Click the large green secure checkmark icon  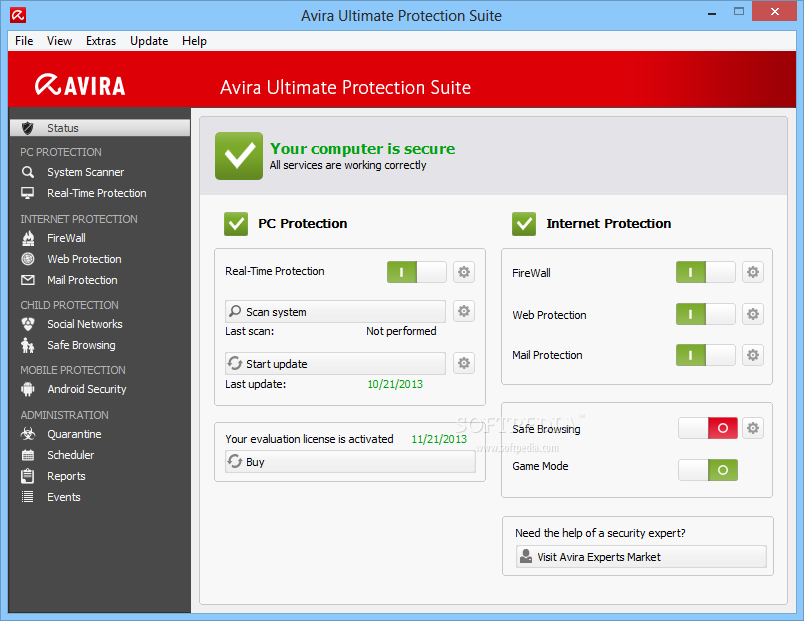239,156
